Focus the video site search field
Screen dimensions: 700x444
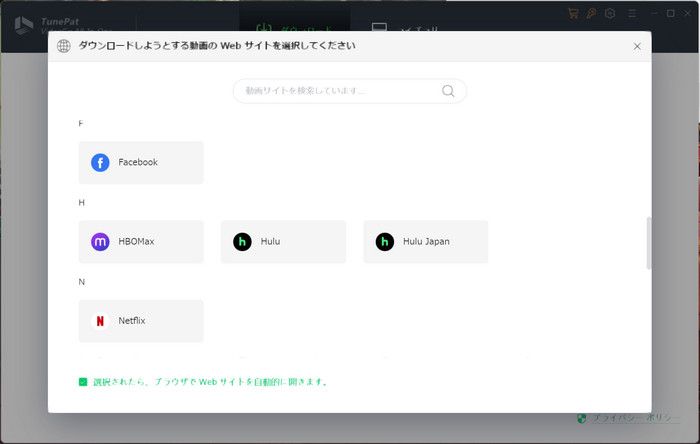350,91
